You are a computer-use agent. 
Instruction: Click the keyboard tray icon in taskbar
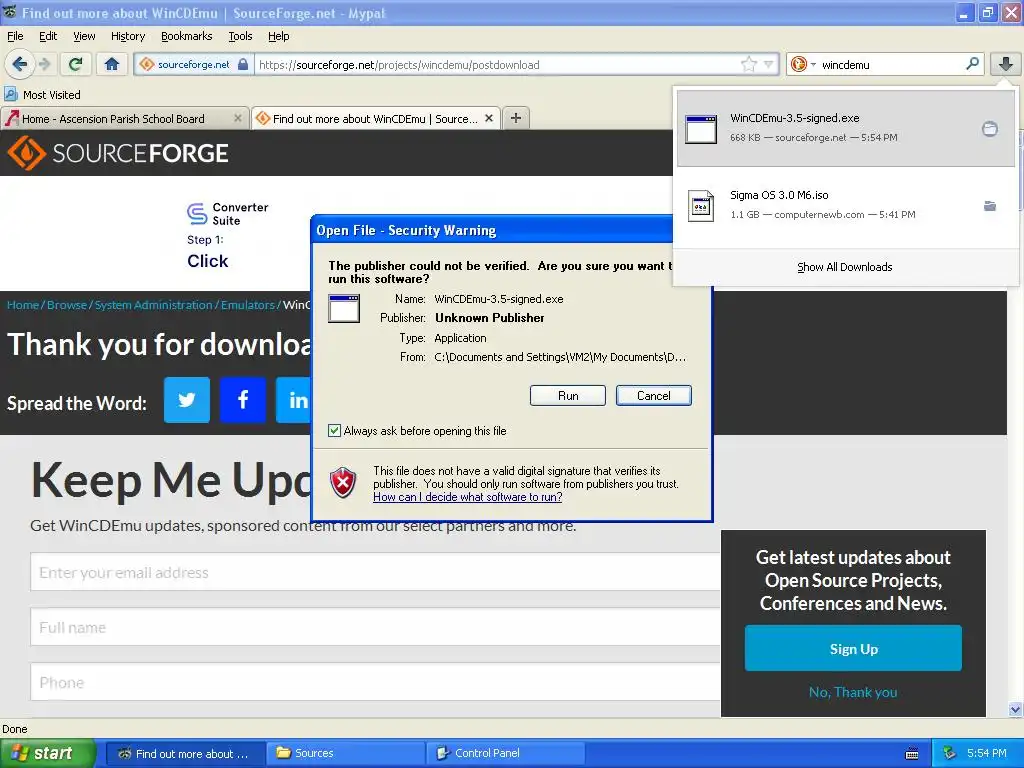tap(912, 754)
